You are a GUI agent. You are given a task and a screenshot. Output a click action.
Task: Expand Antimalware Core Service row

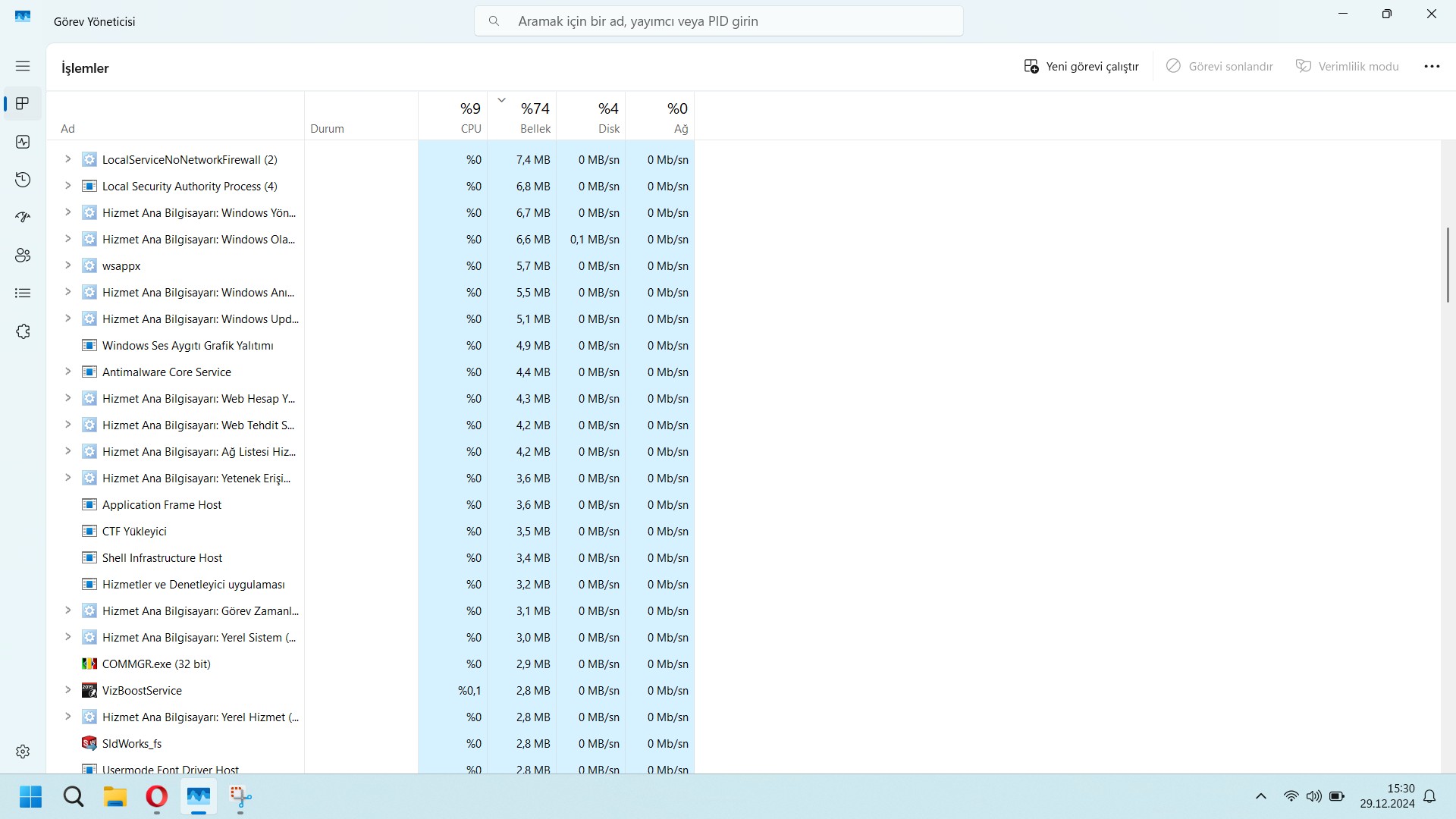point(67,372)
